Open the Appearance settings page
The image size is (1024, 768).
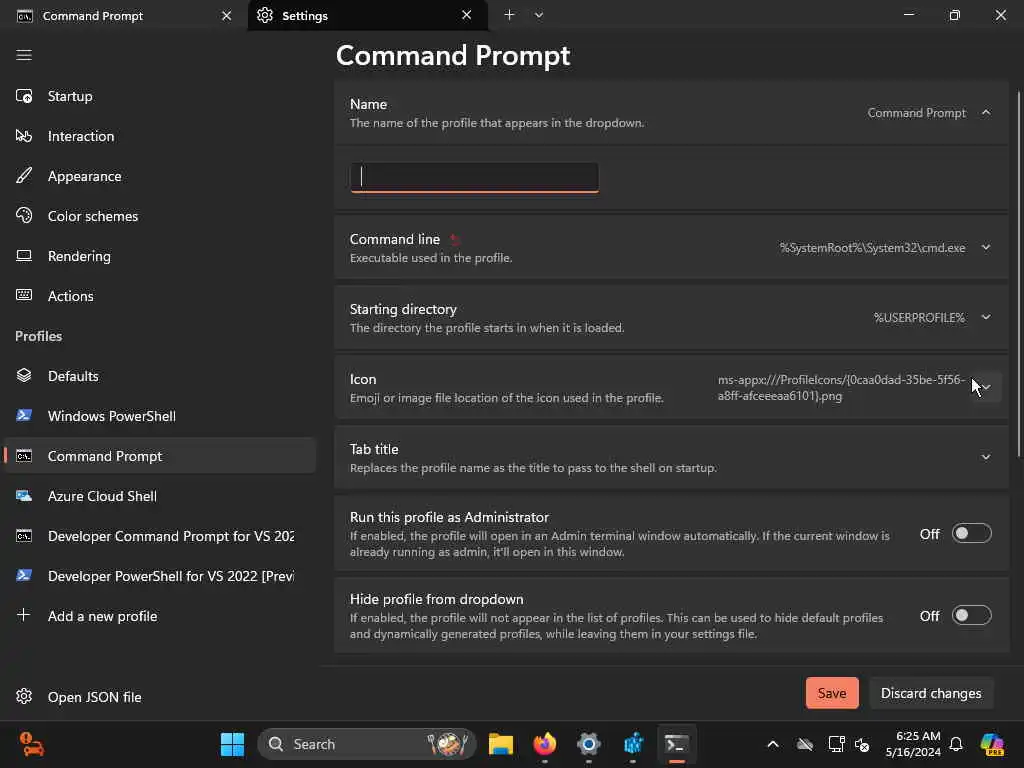(x=160, y=176)
